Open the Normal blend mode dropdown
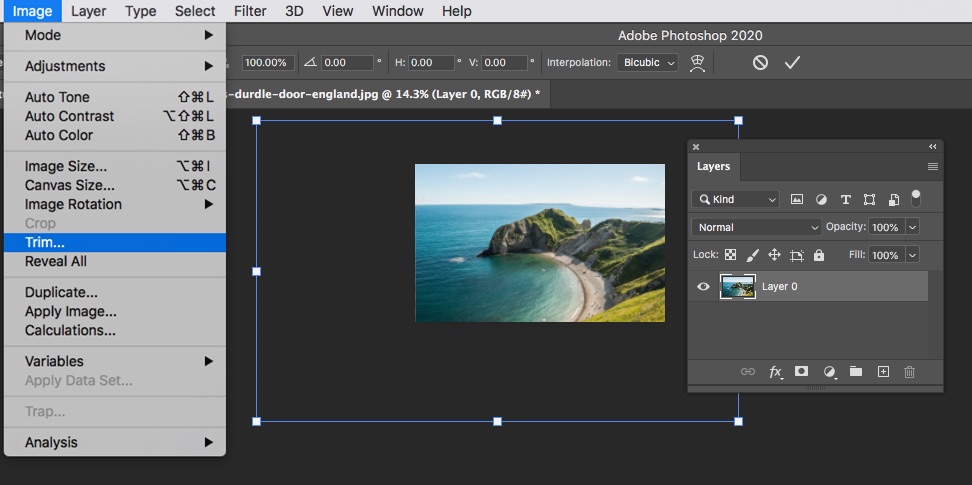 tap(756, 227)
